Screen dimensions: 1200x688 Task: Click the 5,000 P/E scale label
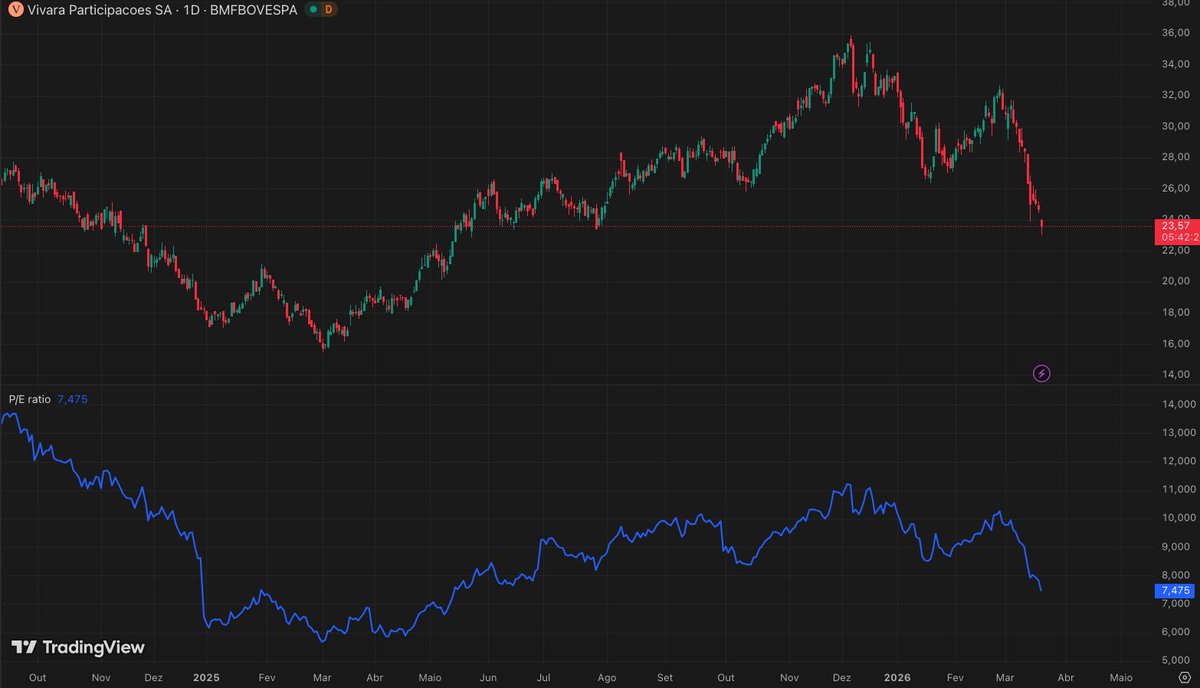coord(1176,661)
